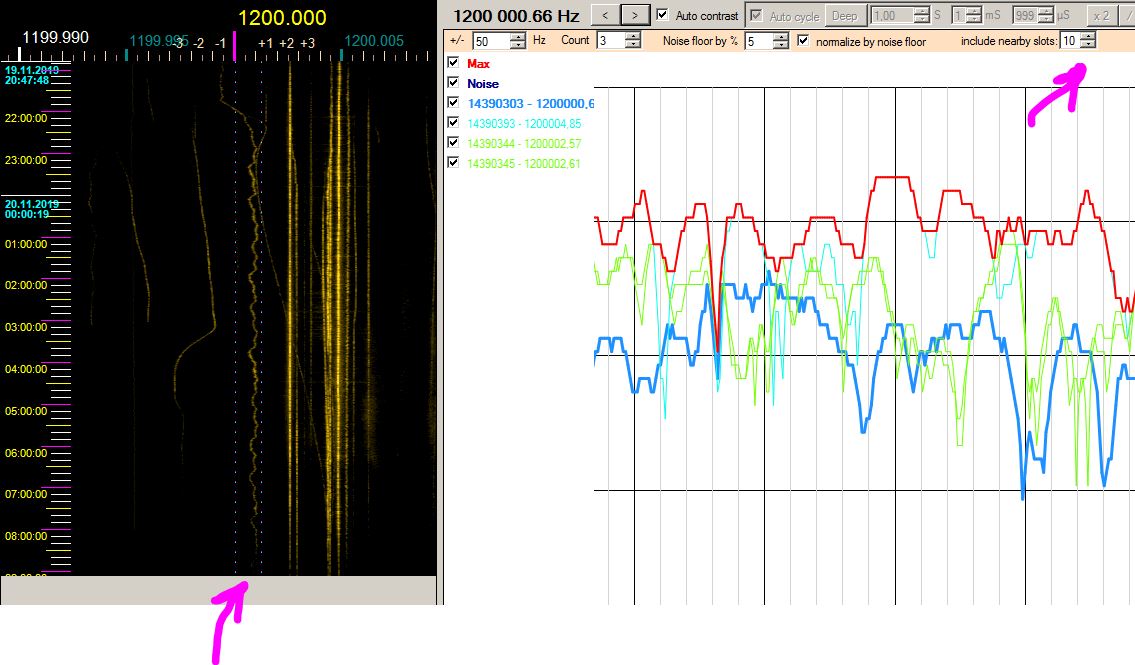Select legend entry 14390345 - 1200002,61
Image resolution: width=1135 pixels, height=665 pixels.
[524, 164]
